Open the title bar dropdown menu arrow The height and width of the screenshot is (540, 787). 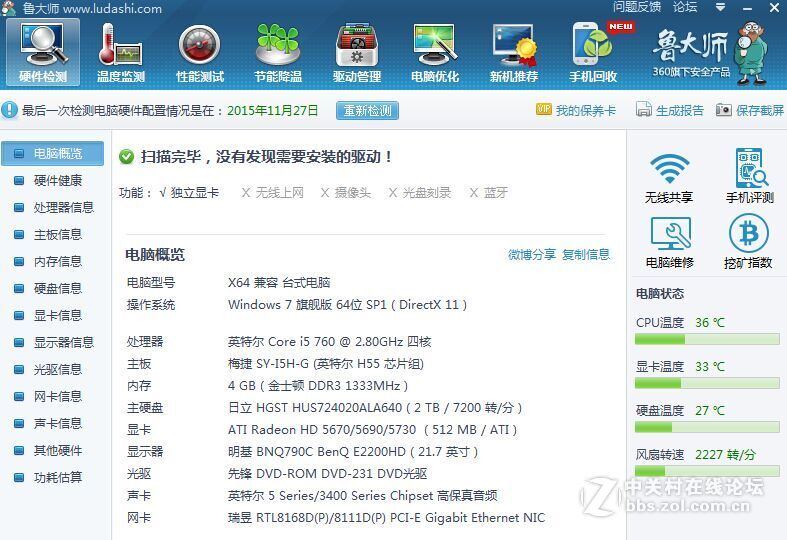720,8
